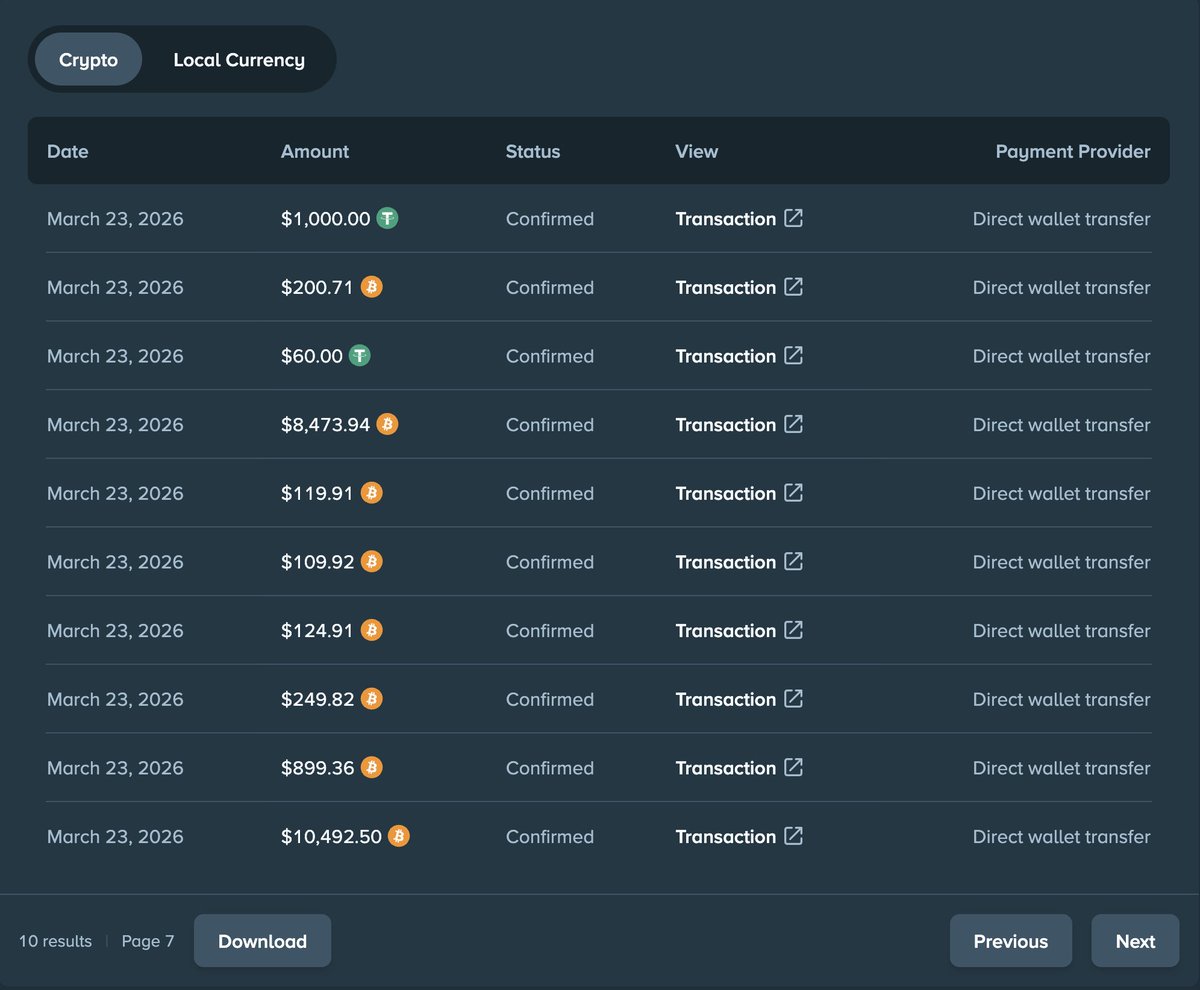This screenshot has height=990, width=1200.
Task: Click the Tether coin icon beside $60.00
Action: pos(359,355)
